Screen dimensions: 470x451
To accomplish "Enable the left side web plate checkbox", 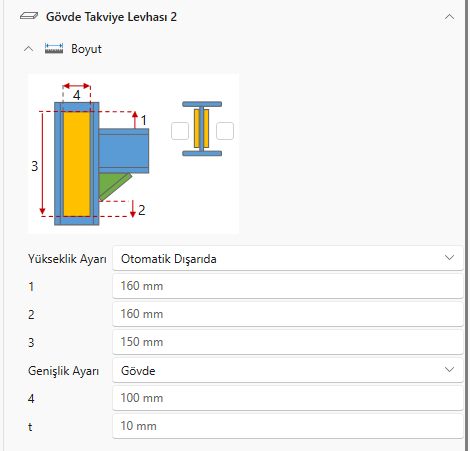I will [x=180, y=131].
